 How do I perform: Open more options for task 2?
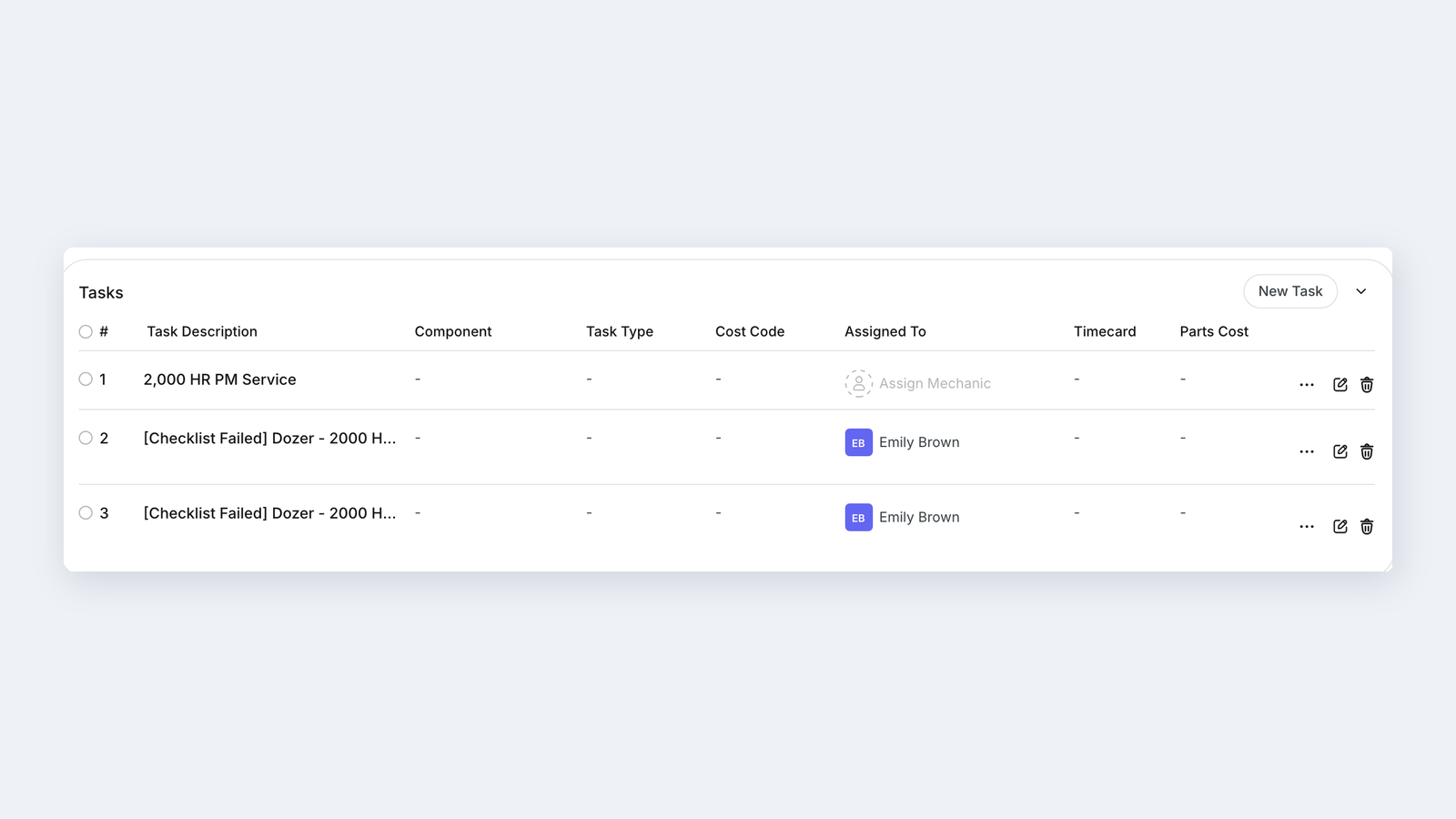point(1307,452)
